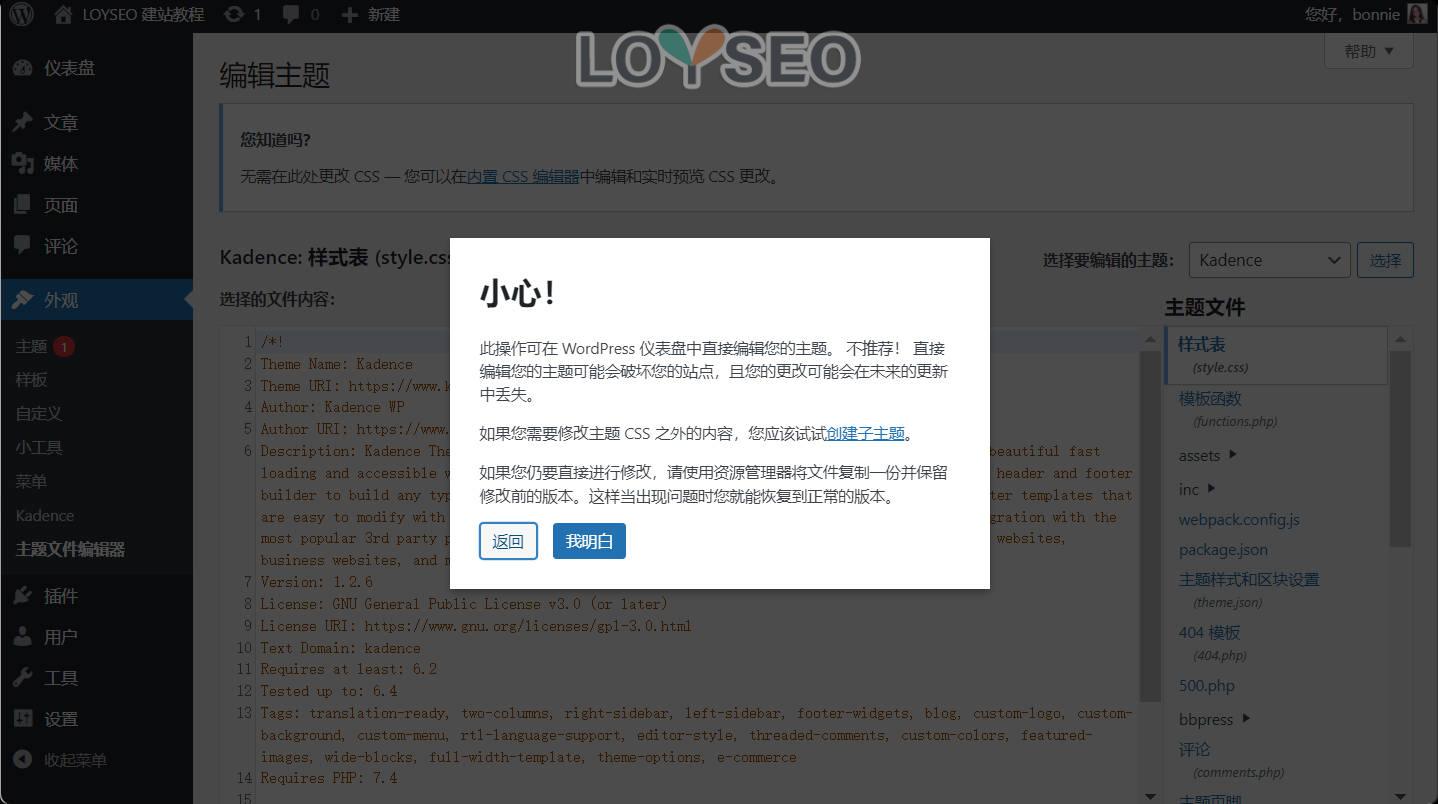This screenshot has height=804, width=1438.
Task: Open the 样板 submenu item
Action: coord(31,380)
